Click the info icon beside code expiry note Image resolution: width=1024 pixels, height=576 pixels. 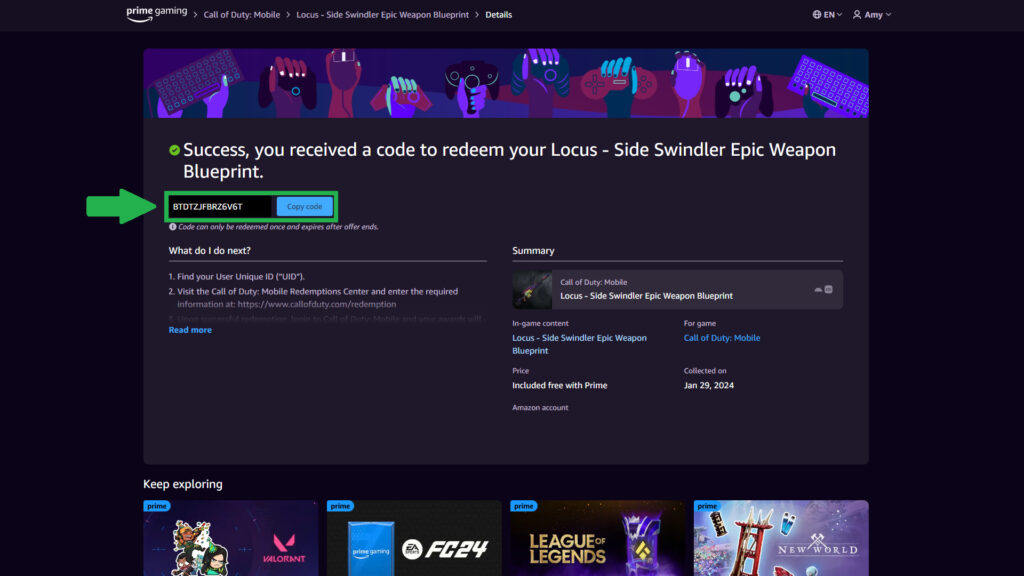(172, 227)
